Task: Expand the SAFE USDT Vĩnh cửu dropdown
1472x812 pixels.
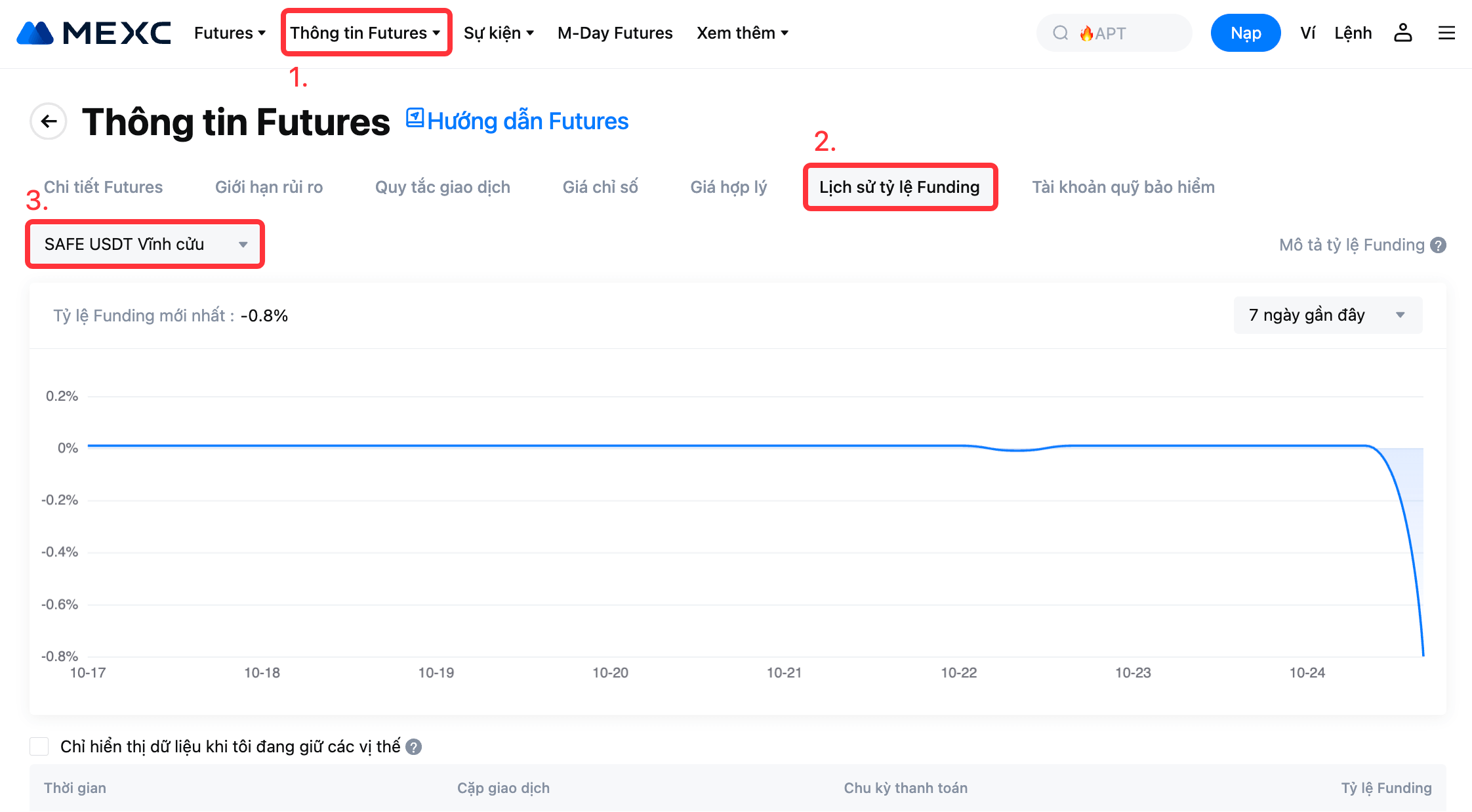Action: point(145,245)
